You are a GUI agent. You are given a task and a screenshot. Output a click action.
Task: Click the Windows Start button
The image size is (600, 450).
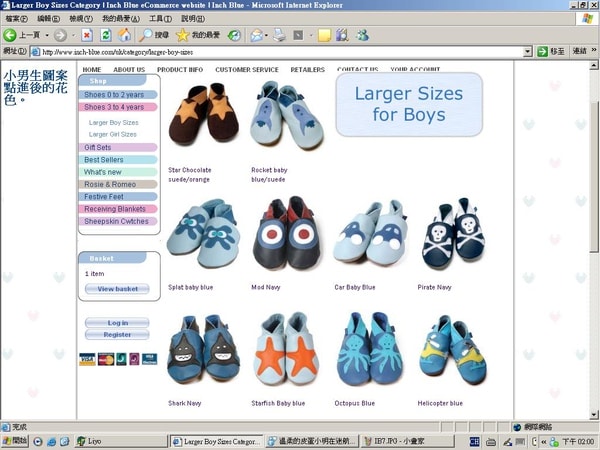[x=15, y=441]
